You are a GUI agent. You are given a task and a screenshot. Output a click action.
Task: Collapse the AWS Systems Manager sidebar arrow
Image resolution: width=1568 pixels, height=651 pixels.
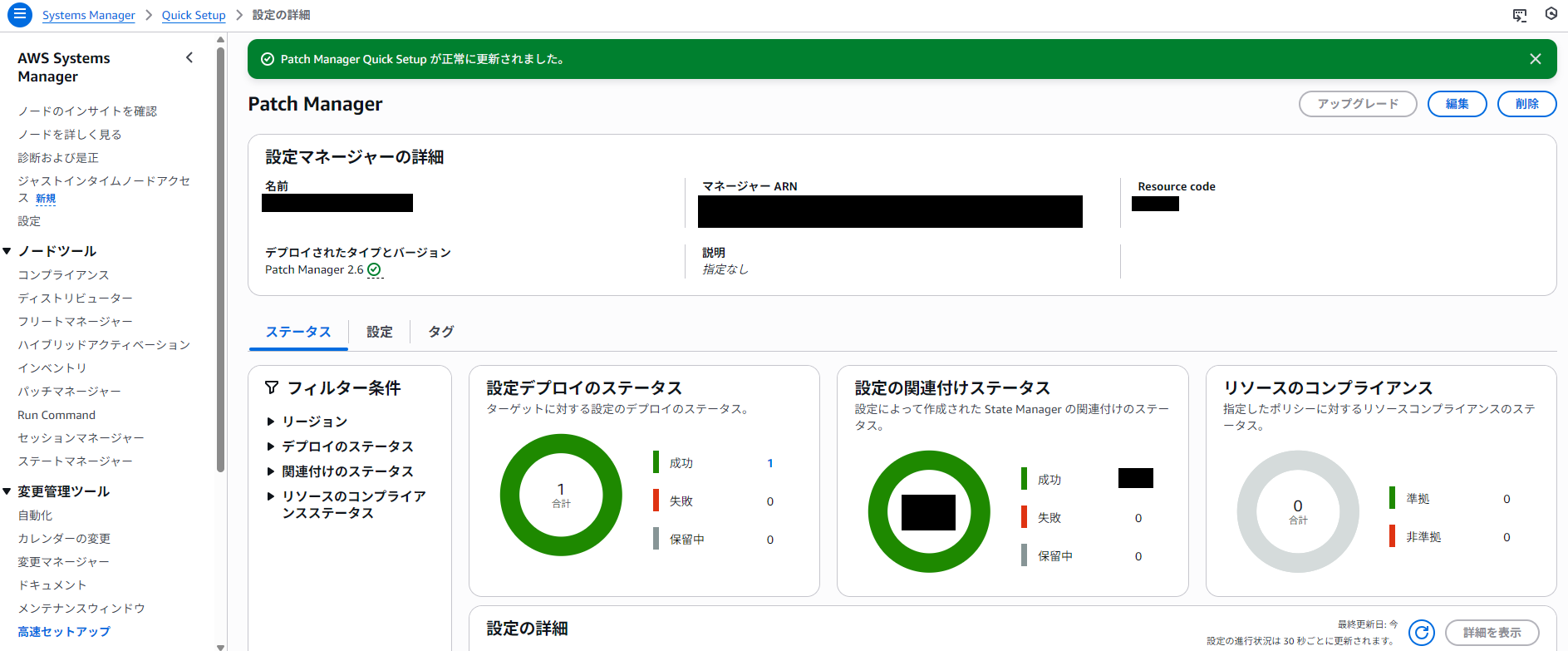click(x=189, y=57)
